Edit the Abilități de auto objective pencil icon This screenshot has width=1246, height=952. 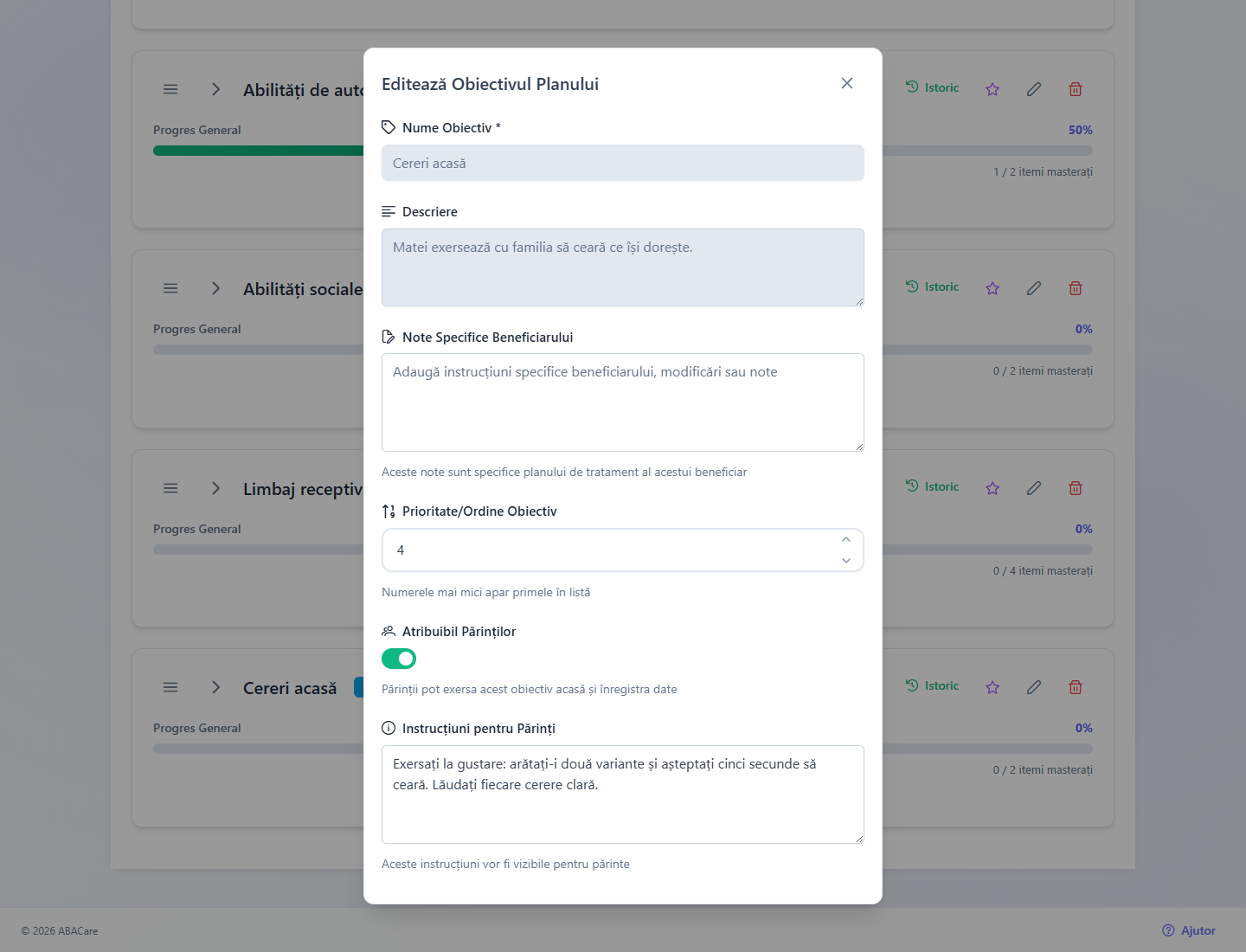click(1034, 89)
